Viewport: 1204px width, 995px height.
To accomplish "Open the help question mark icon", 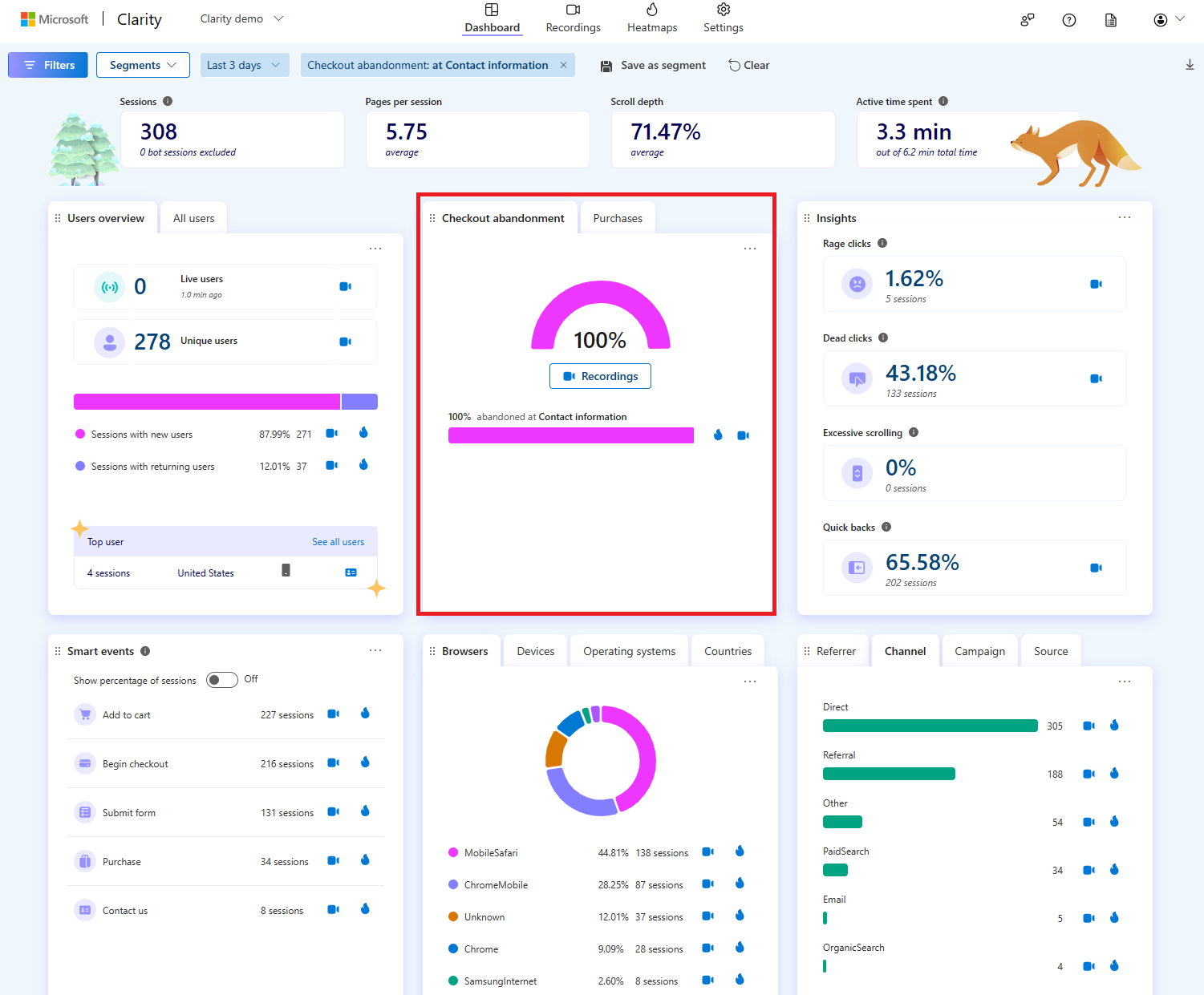I will click(1069, 20).
